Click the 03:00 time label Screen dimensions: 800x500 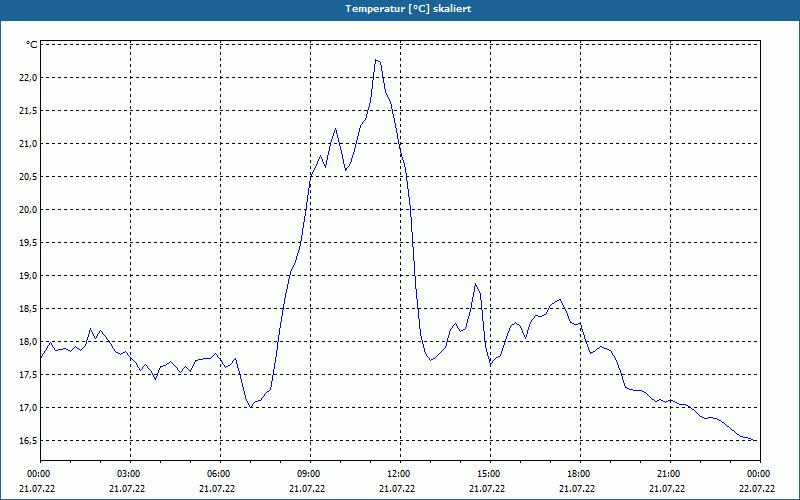(131, 474)
